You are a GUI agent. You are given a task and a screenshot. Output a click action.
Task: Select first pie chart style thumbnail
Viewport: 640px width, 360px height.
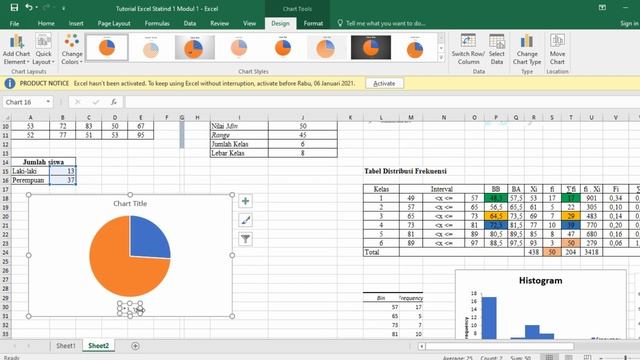[107, 47]
